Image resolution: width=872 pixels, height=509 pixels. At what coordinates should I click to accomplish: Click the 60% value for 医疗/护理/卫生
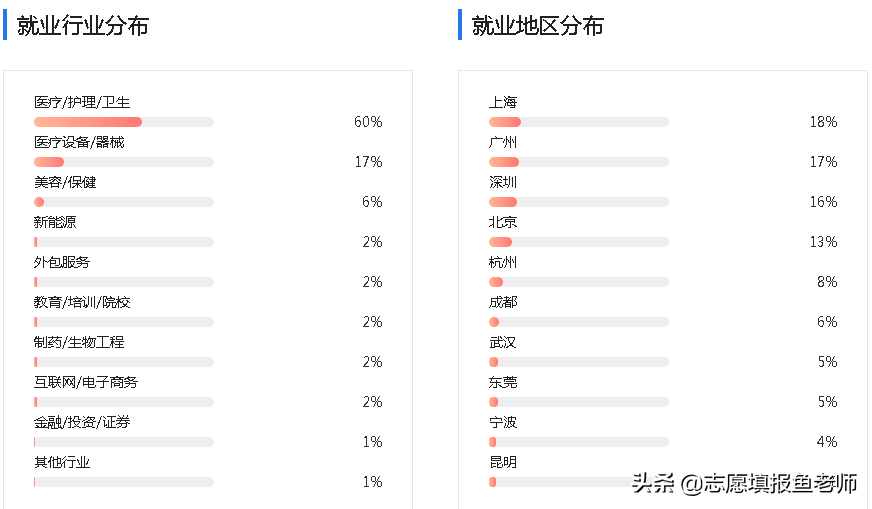point(368,122)
